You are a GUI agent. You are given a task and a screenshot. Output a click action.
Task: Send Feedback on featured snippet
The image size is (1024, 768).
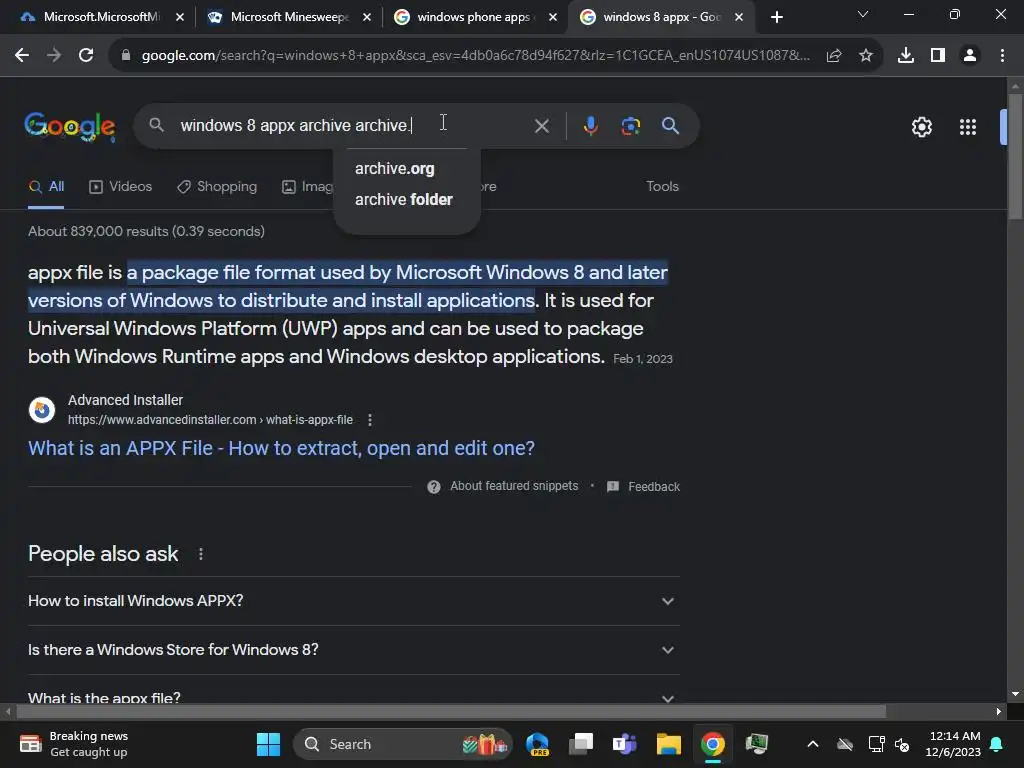click(x=654, y=487)
